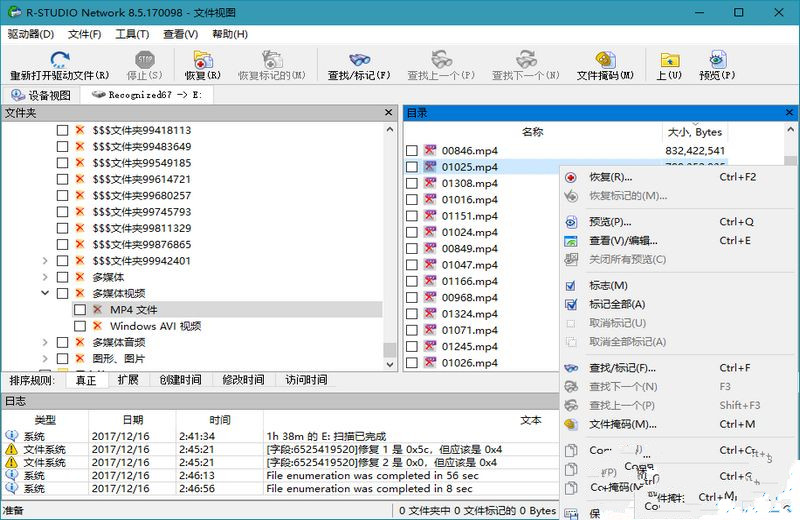This screenshot has width=800, height=520.
Task: Click the red X icon beside 多媒体音频
Action: [x=80, y=342]
